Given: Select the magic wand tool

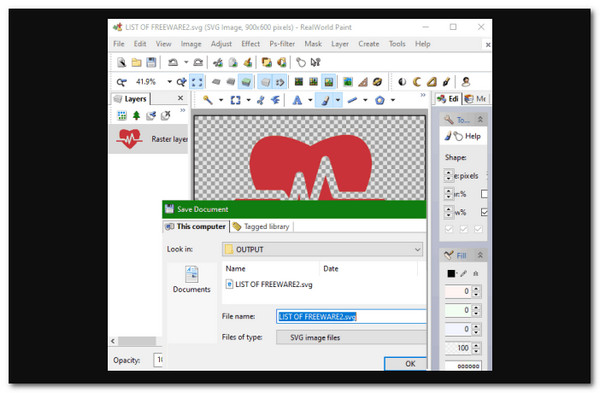Looking at the screenshot, I should coord(208,100).
